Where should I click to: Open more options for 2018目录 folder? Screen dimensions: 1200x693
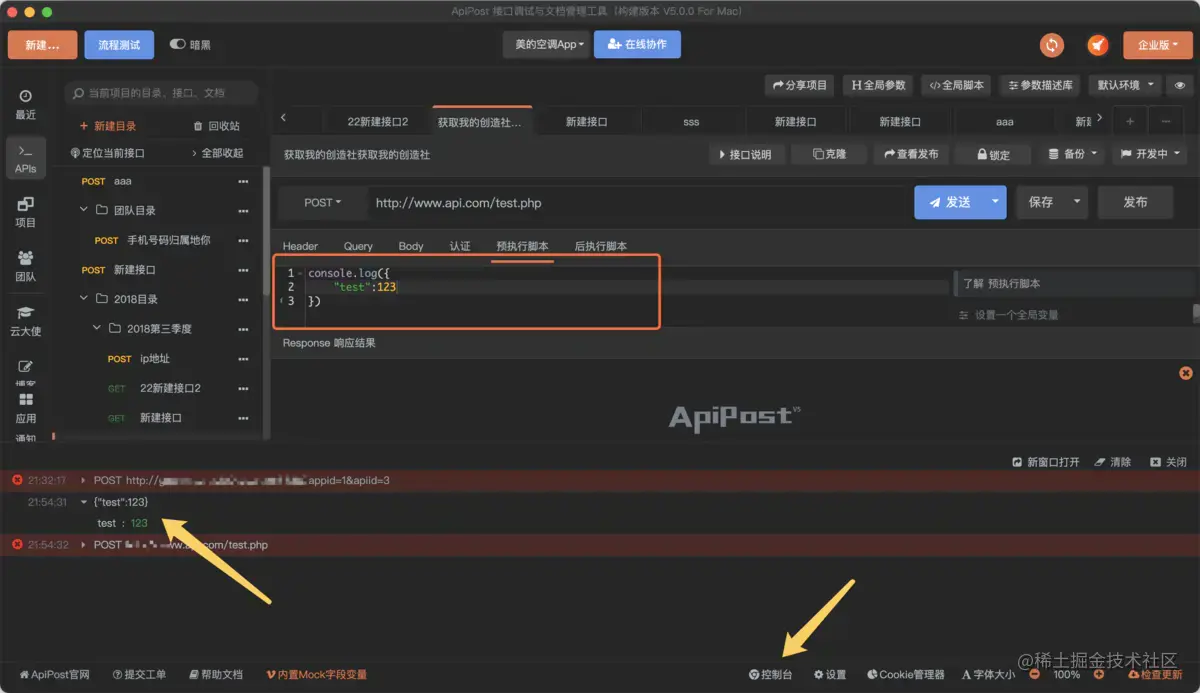coord(243,300)
